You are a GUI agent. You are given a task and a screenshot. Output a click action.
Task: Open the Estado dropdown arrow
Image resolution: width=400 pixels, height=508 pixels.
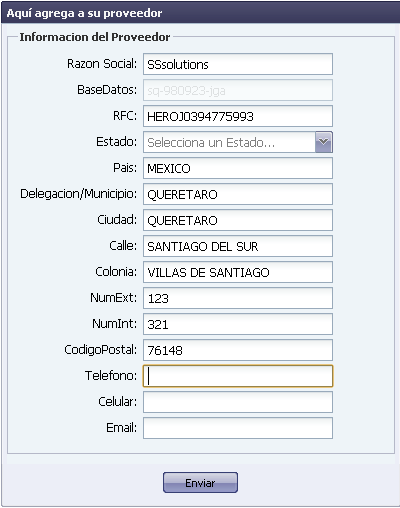[323, 142]
